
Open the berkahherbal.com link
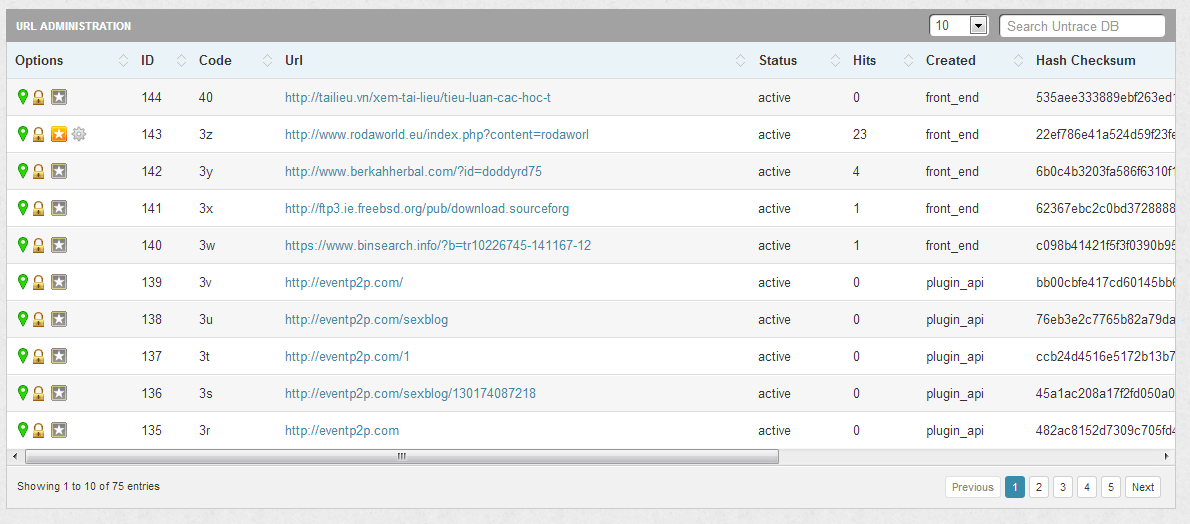coord(414,172)
